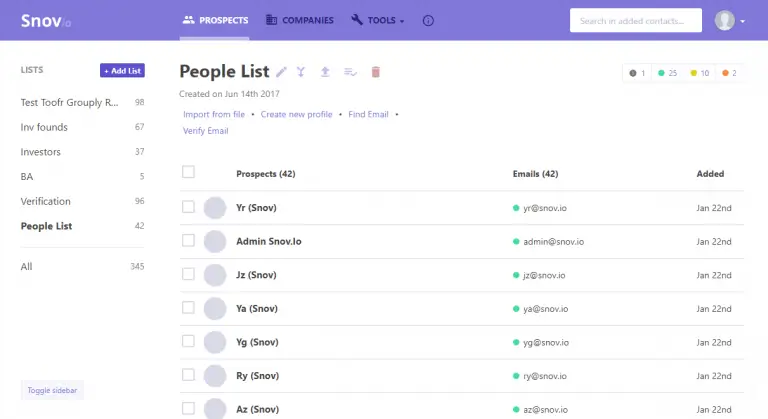Switch to the Prospects tab
Screen dimensions: 768x419
tap(215, 20)
